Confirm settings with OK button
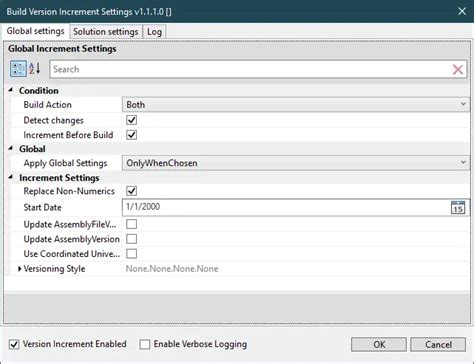Image resolution: width=474 pixels, height=364 pixels. 379,344
